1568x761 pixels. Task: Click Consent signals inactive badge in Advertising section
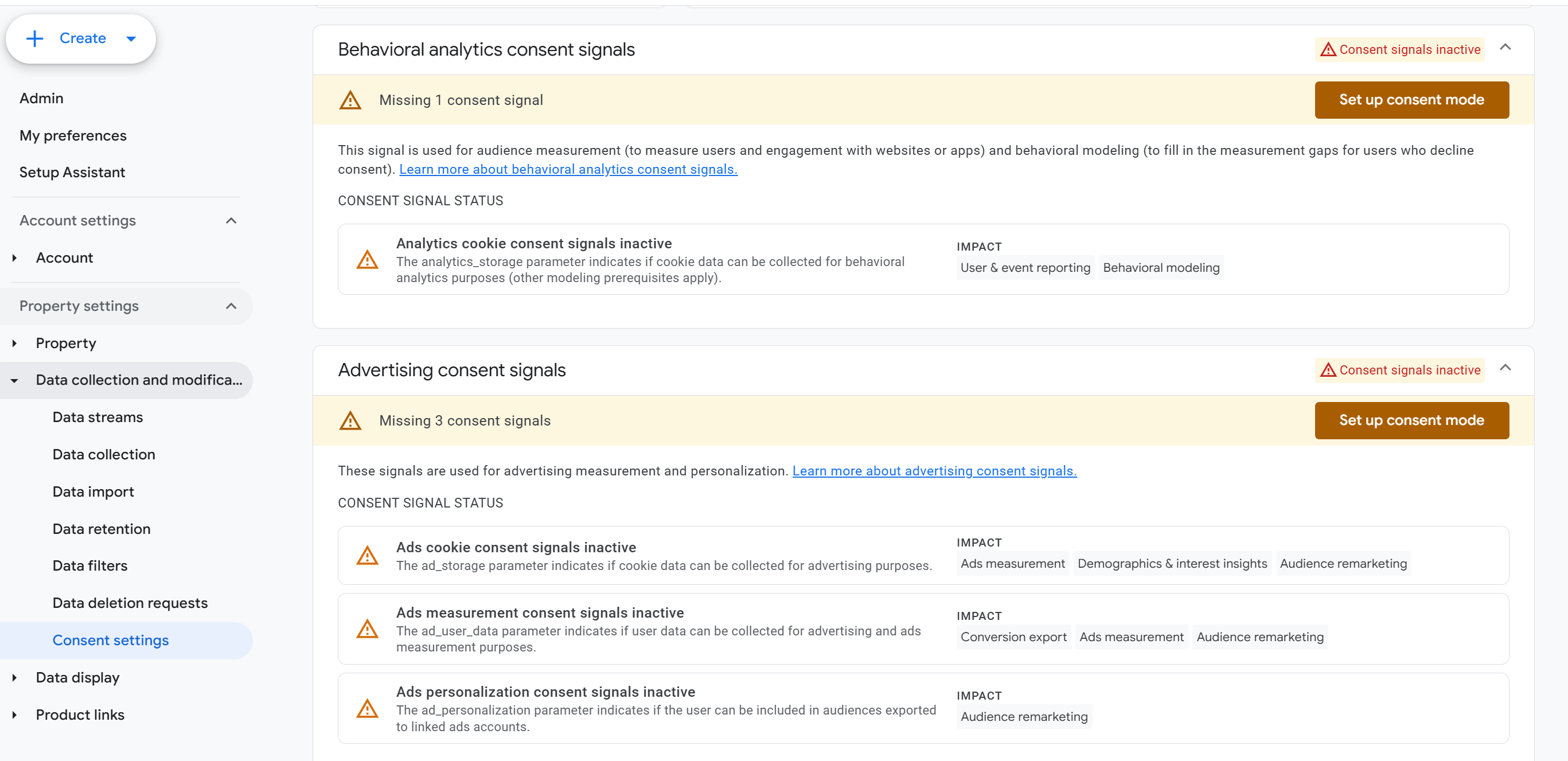tap(1399, 369)
